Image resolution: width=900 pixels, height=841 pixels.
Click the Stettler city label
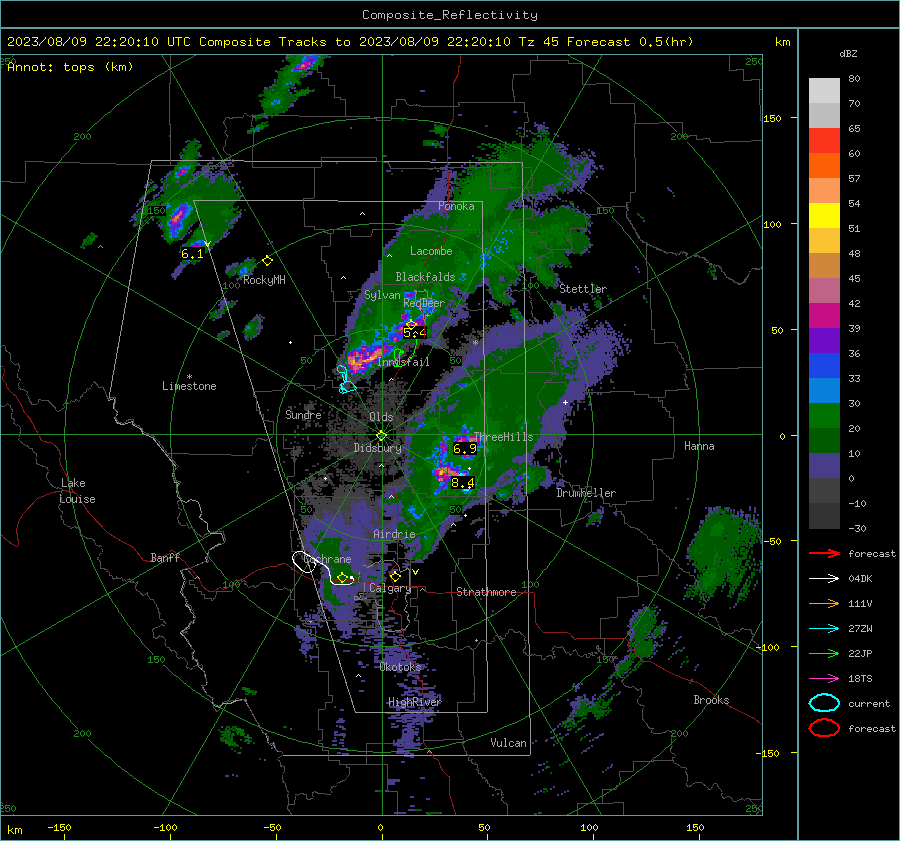[583, 289]
